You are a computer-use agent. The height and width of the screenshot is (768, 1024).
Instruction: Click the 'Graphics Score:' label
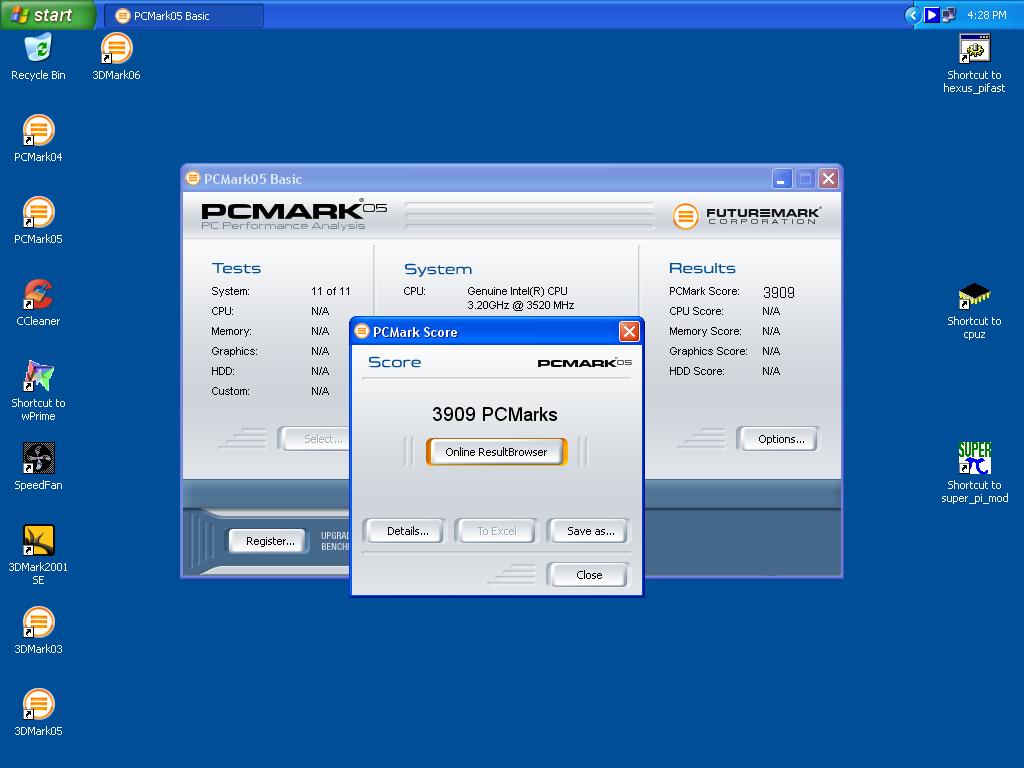[x=708, y=351]
